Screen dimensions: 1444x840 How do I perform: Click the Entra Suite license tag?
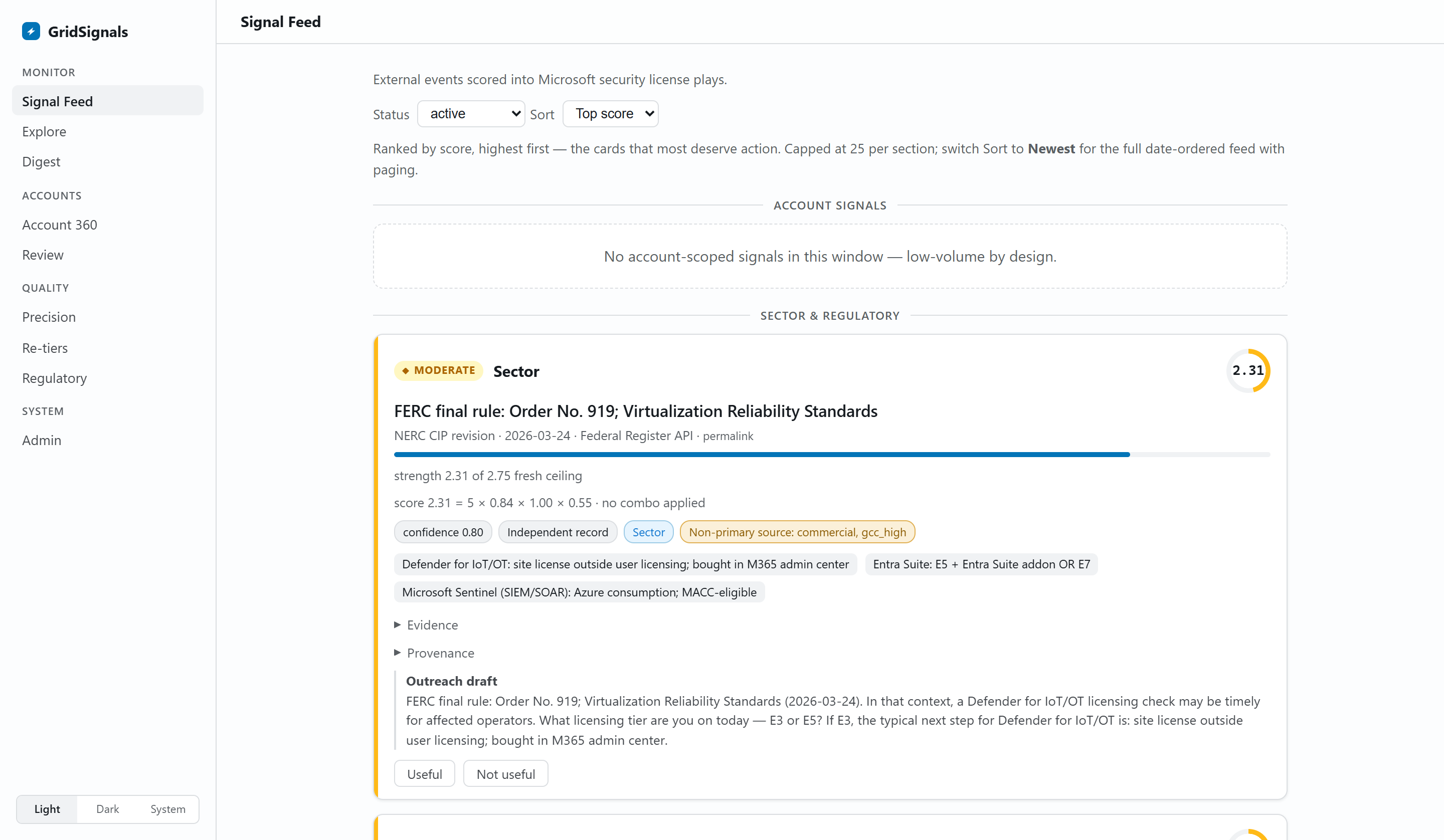point(982,564)
